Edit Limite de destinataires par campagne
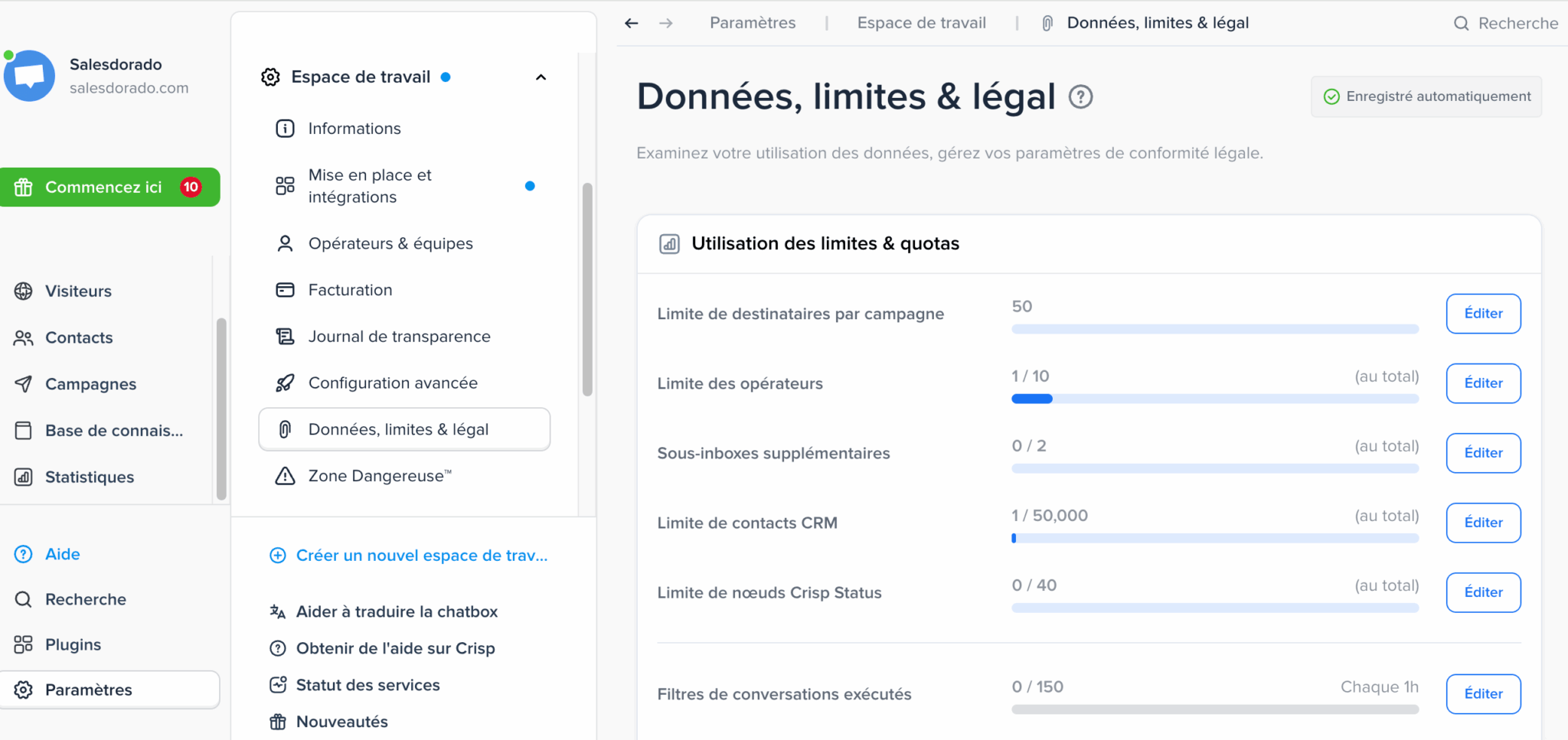 coord(1483,314)
